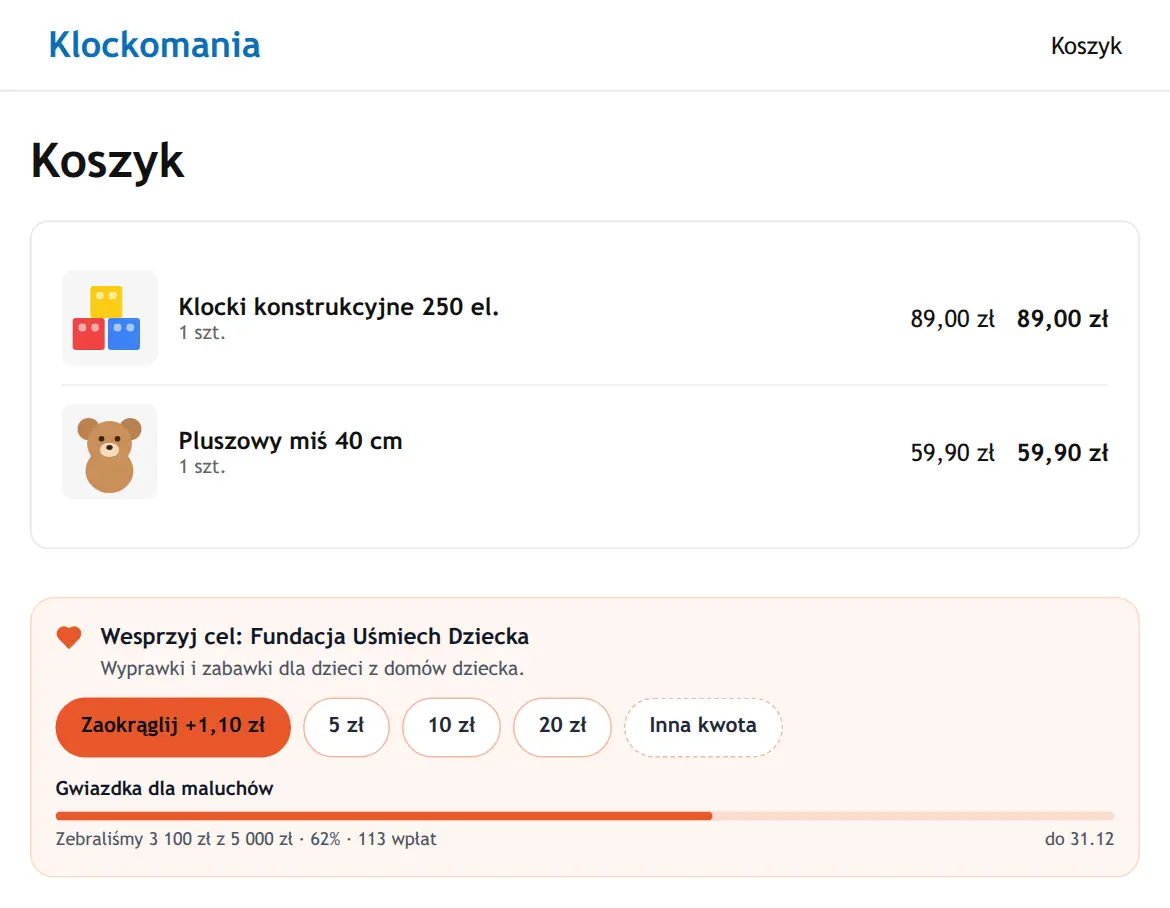Viewport: 1170px width, 908px height.
Task: Click the fundraising progress bar
Action: pyautogui.click(x=585, y=815)
